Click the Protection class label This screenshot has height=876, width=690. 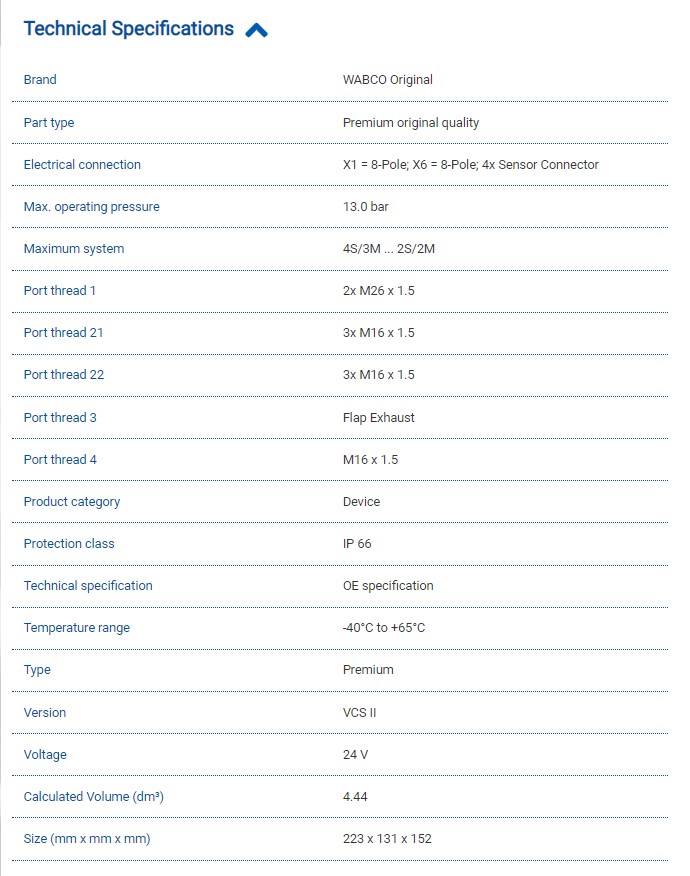click(x=69, y=544)
